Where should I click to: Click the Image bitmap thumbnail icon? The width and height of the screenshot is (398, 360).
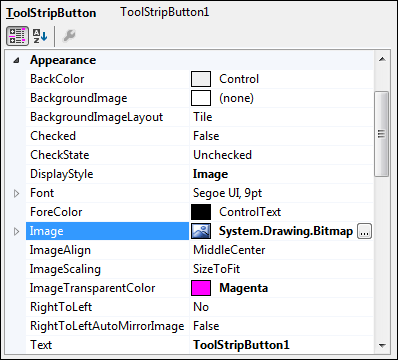[x=201, y=231]
